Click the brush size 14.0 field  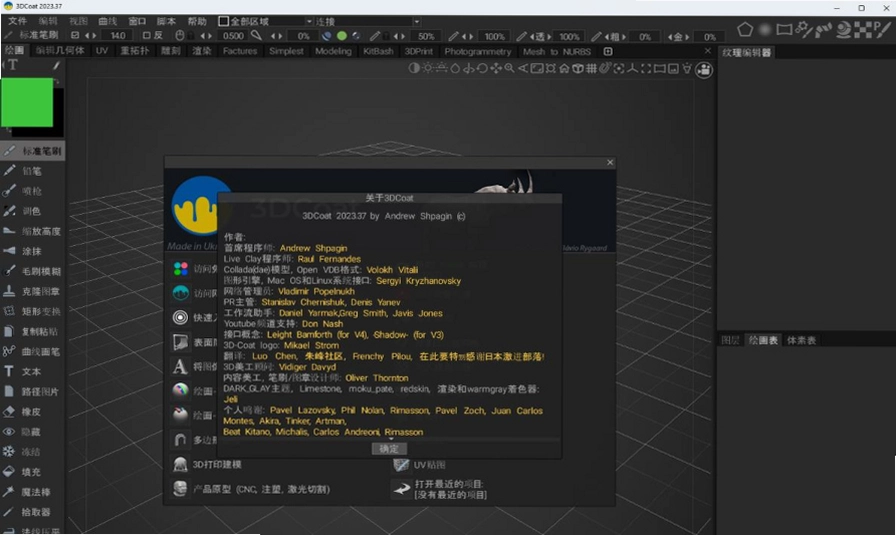118,35
